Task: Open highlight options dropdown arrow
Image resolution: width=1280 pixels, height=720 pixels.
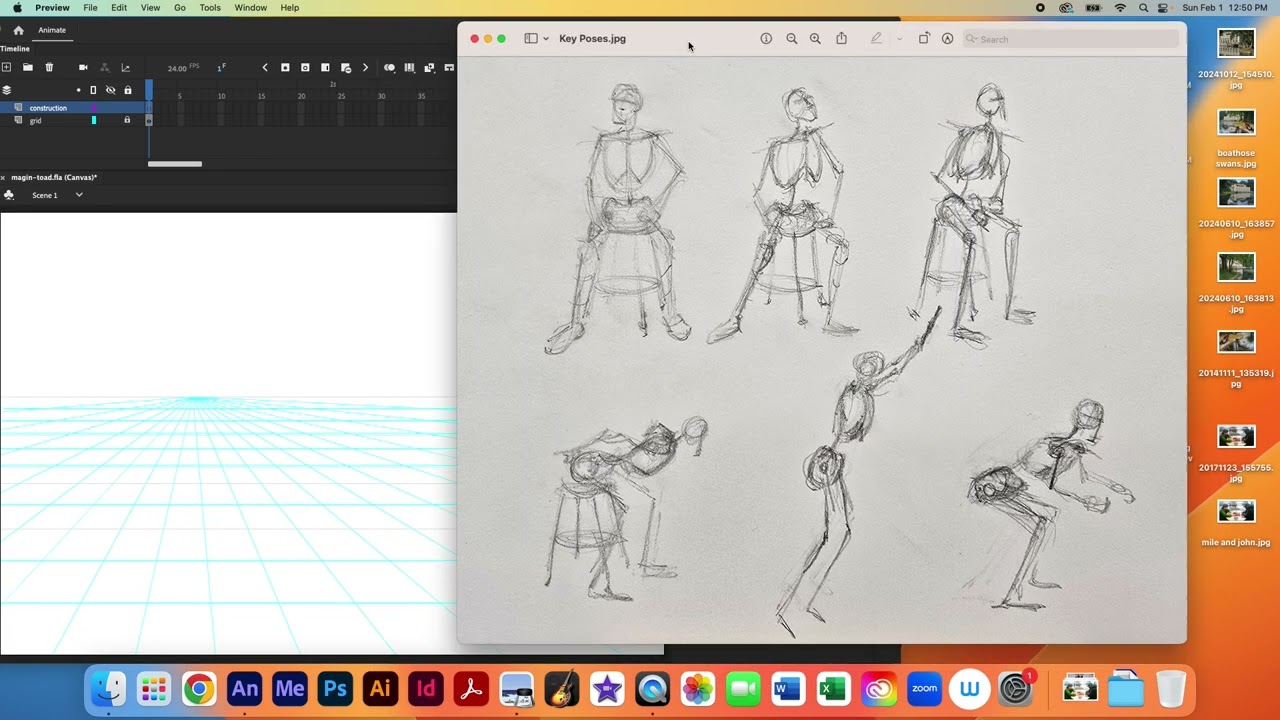Action: pos(899,39)
